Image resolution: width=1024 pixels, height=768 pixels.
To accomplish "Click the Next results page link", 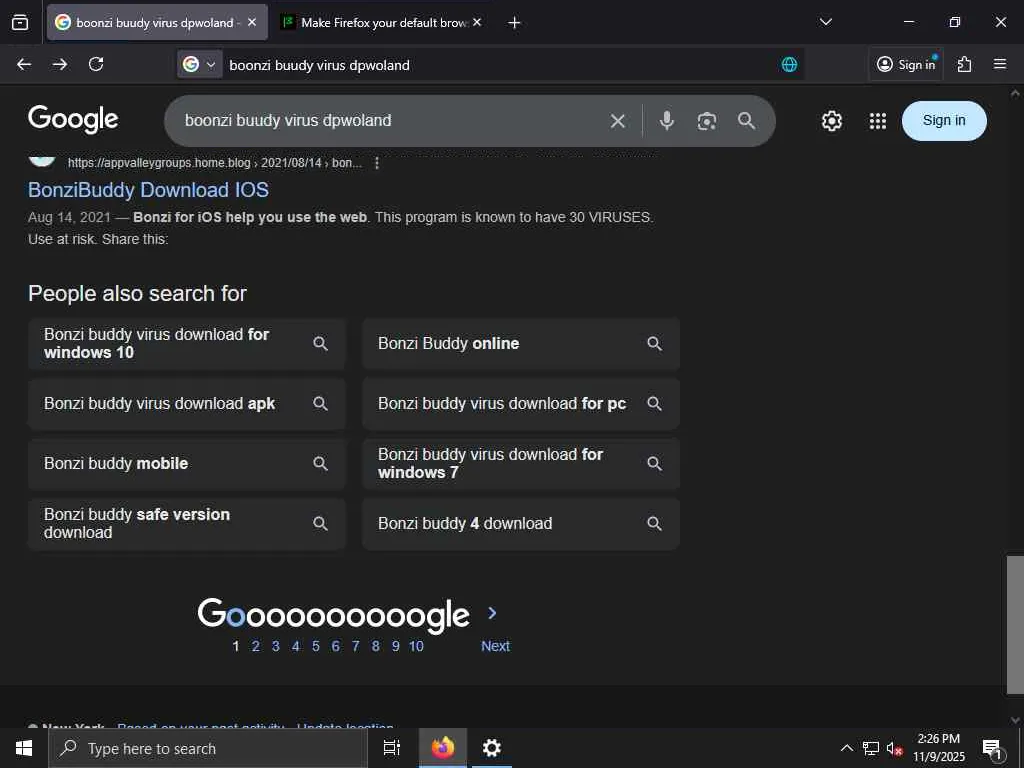I will pyautogui.click(x=495, y=646).
